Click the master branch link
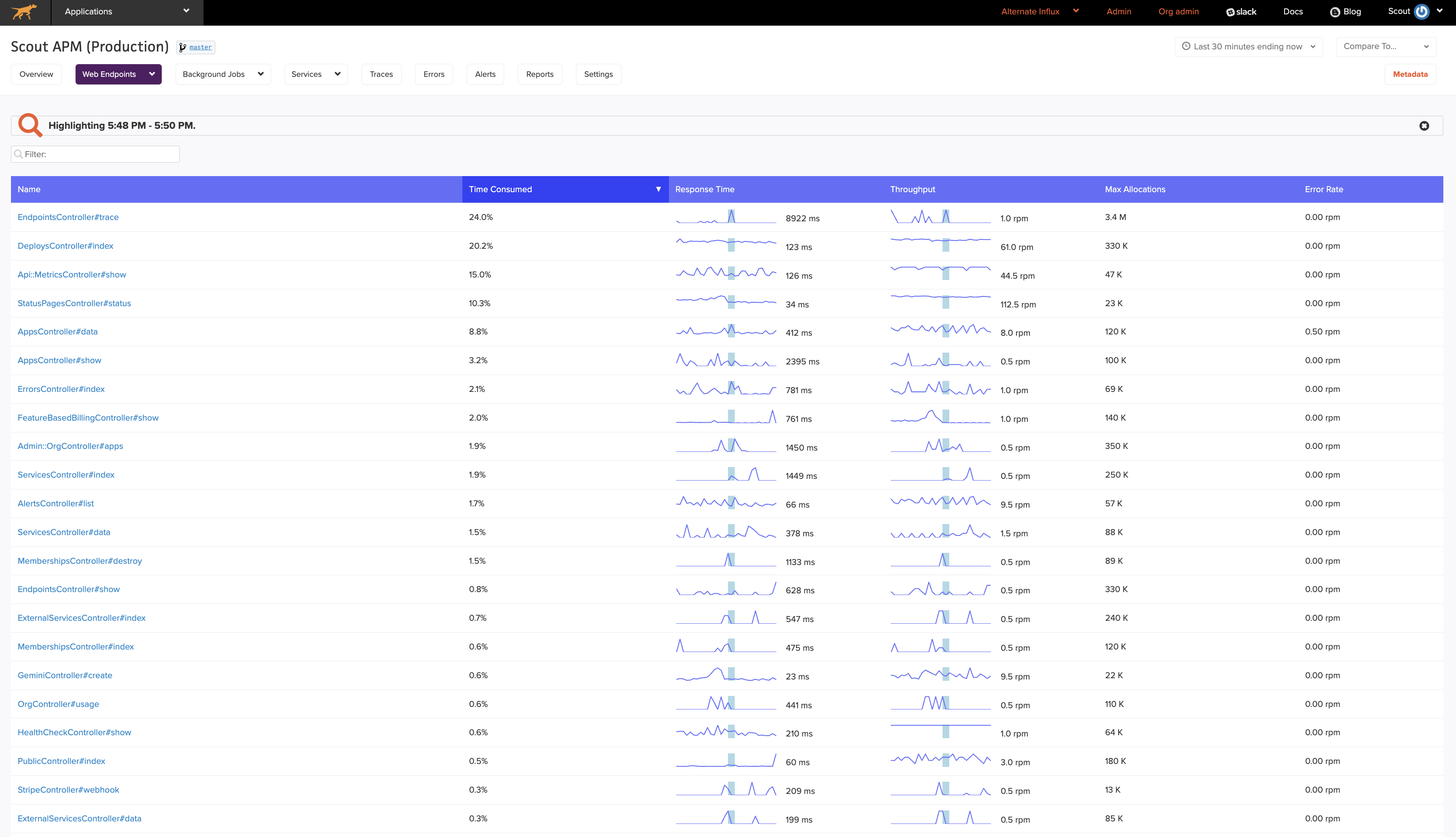1456x837 pixels. pos(201,47)
